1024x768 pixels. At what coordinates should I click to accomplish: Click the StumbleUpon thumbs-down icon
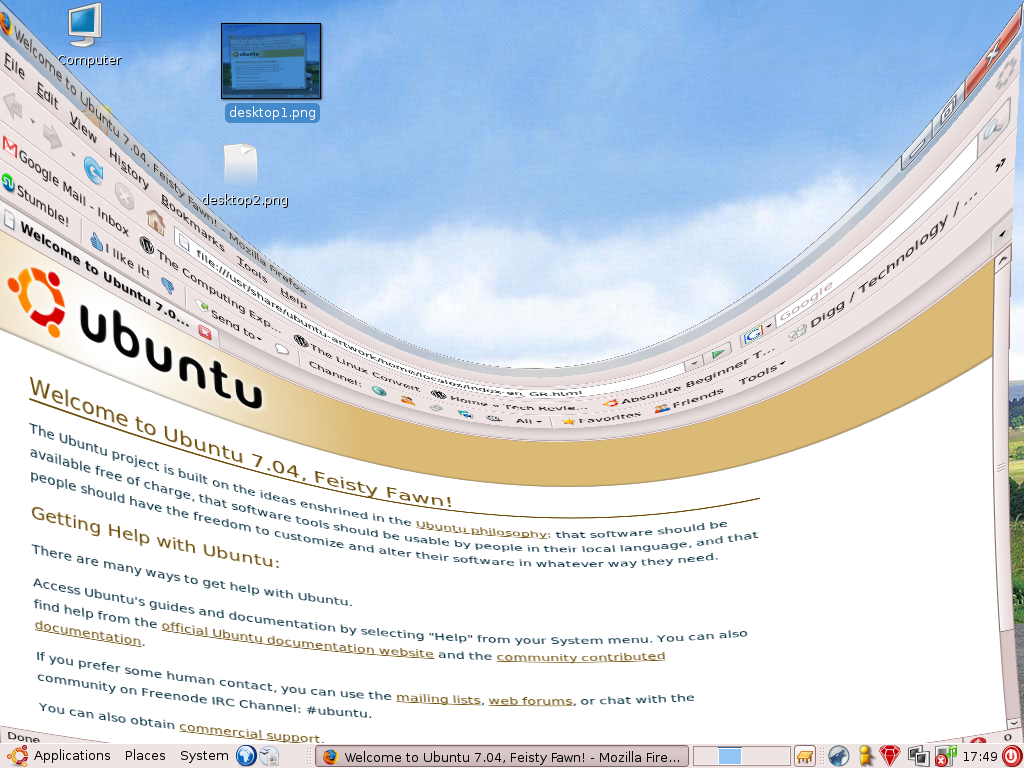point(168,285)
